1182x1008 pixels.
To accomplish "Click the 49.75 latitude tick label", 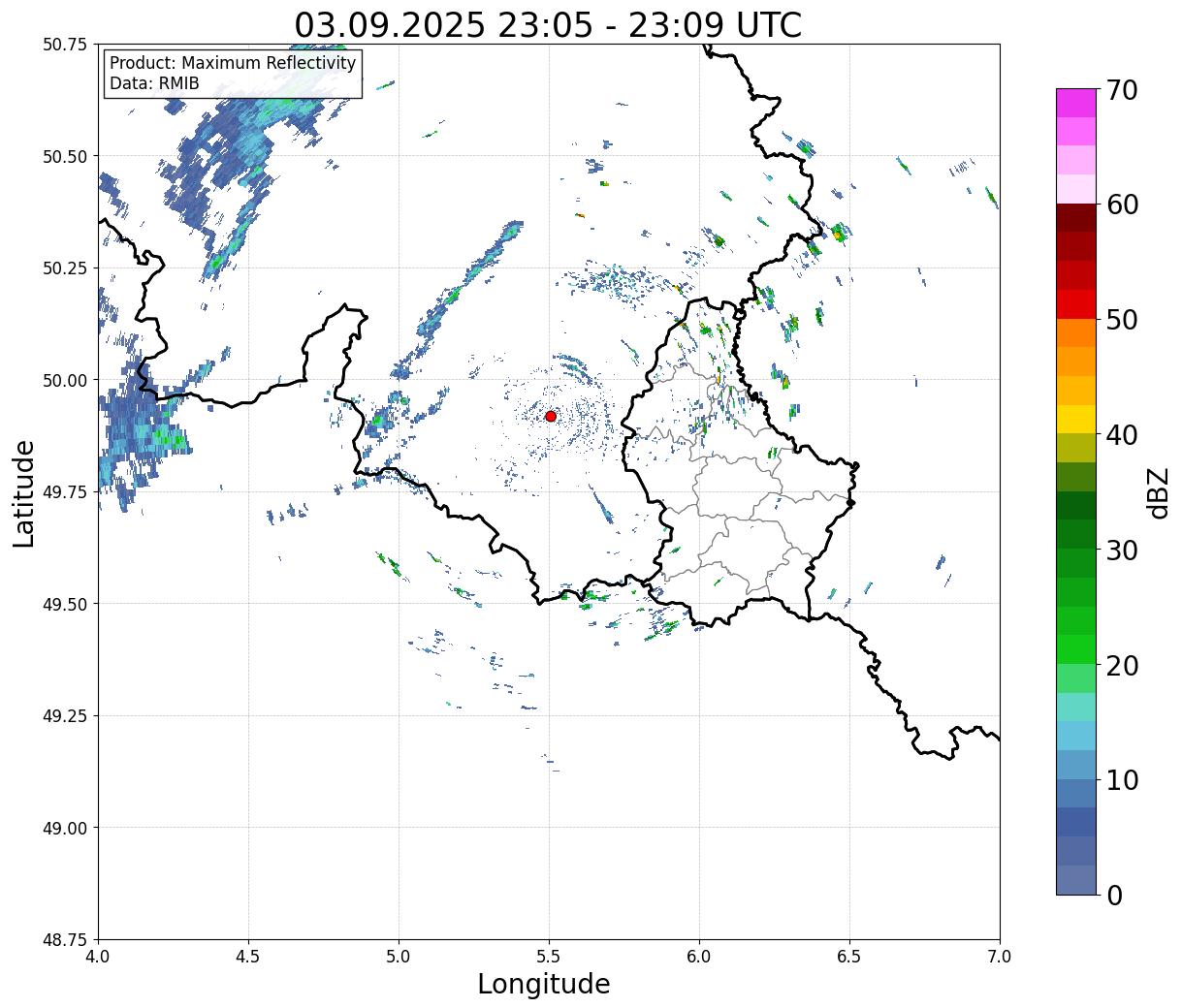I will pyautogui.click(x=66, y=492).
